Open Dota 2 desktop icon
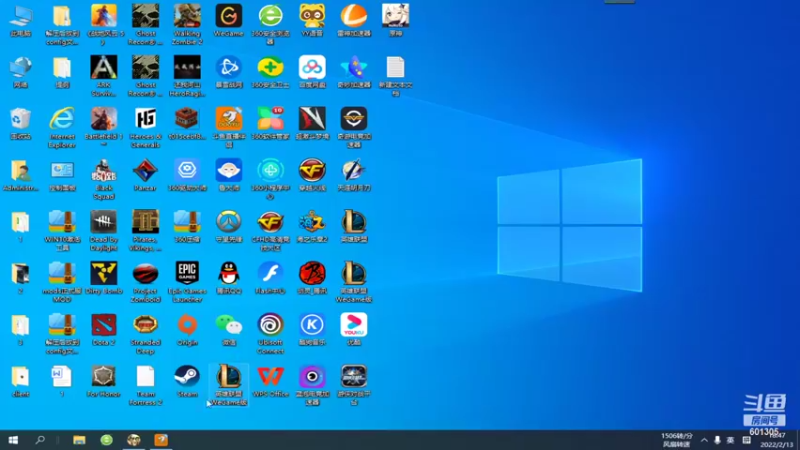 tap(104, 330)
